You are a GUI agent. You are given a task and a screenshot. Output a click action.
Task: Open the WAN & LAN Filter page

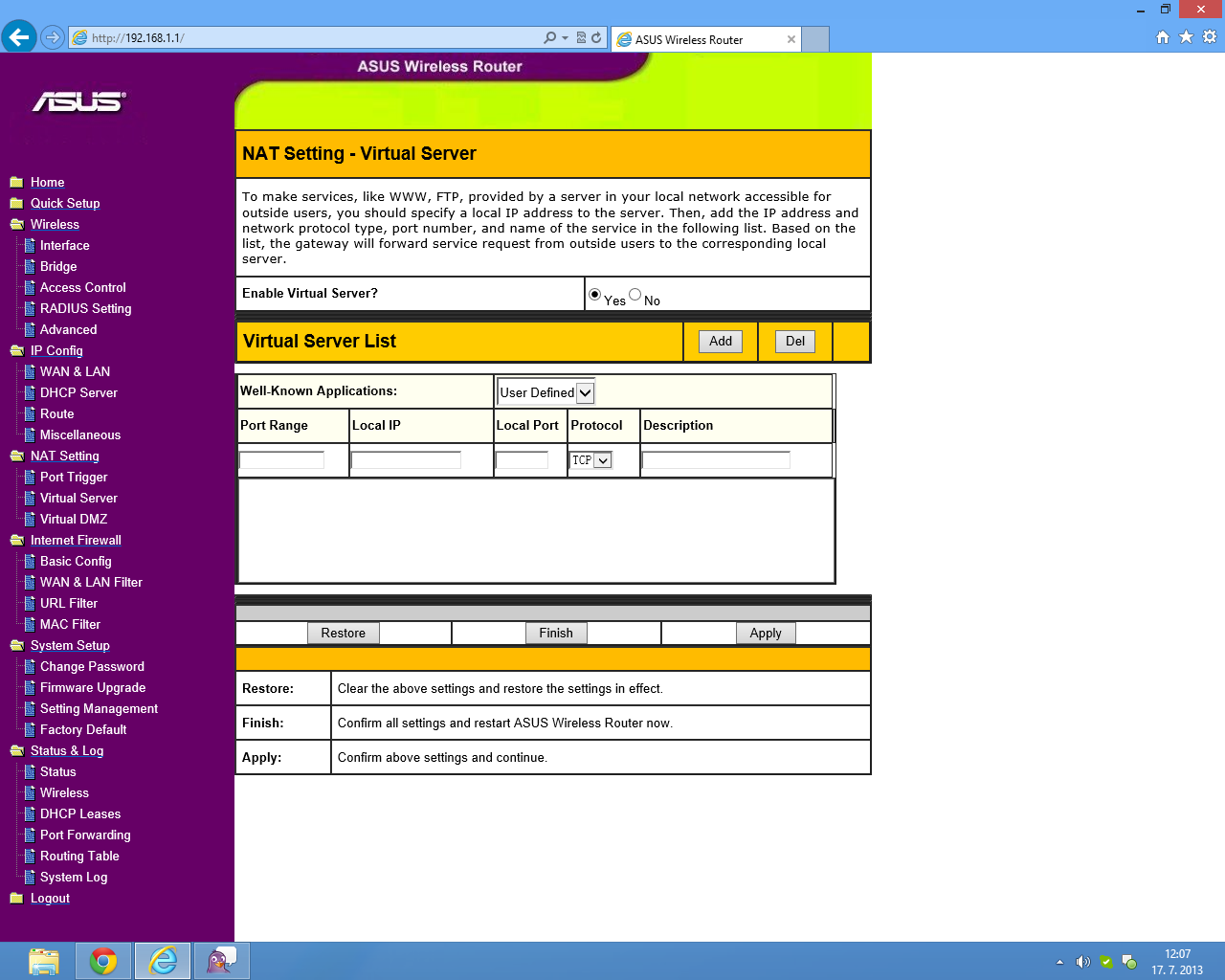(x=91, y=582)
